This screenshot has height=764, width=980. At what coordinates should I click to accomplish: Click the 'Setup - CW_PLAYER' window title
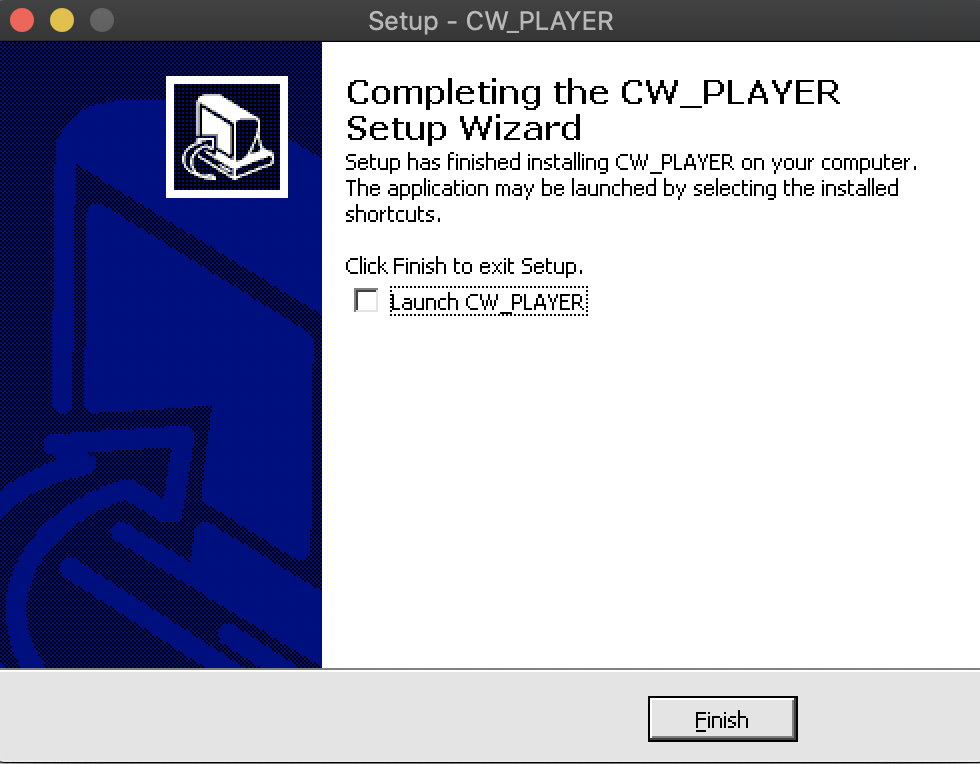point(491,21)
